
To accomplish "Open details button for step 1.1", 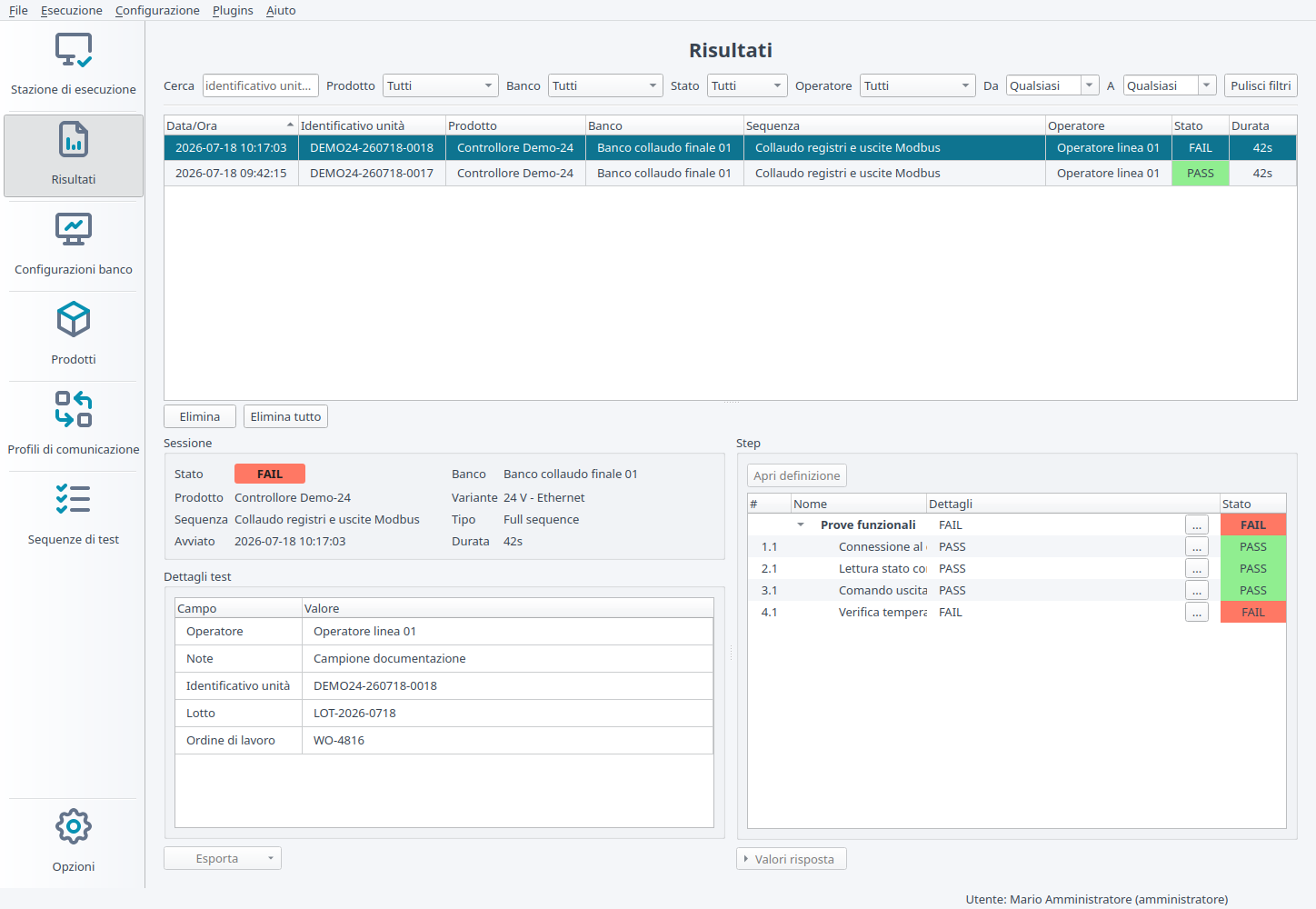I will (x=1197, y=546).
